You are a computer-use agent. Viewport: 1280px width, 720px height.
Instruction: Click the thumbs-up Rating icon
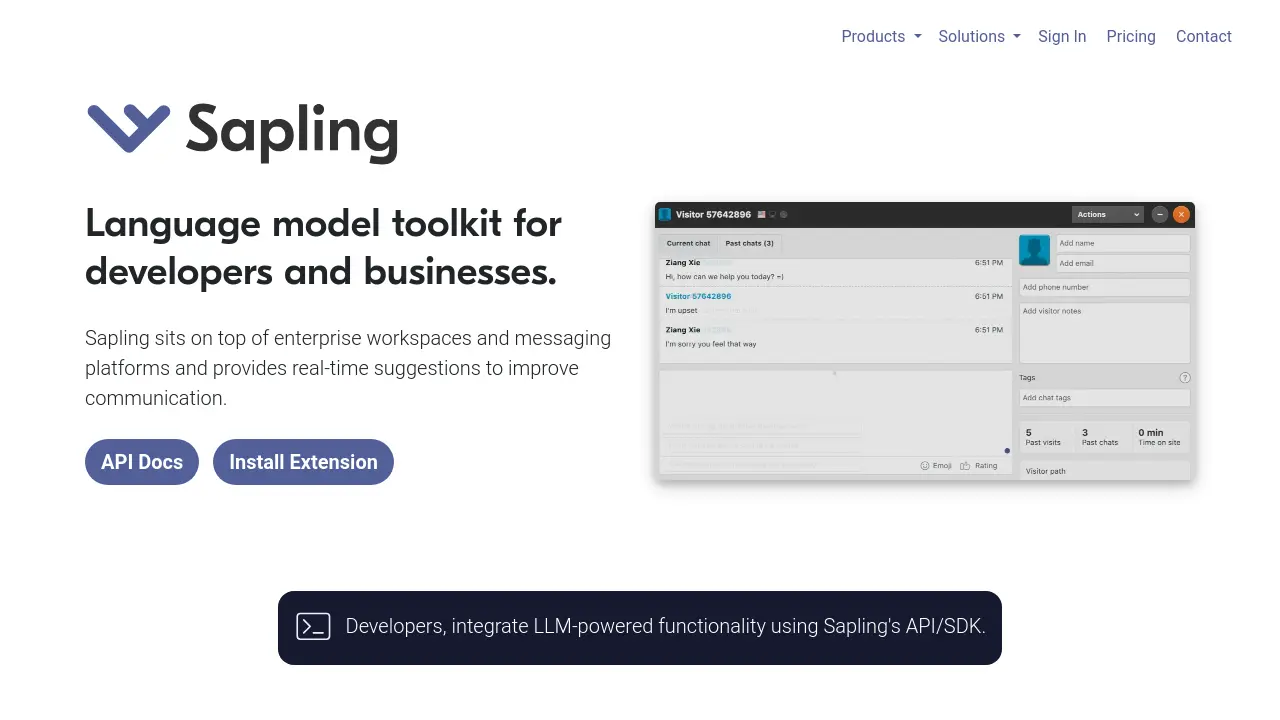pyautogui.click(x=965, y=466)
